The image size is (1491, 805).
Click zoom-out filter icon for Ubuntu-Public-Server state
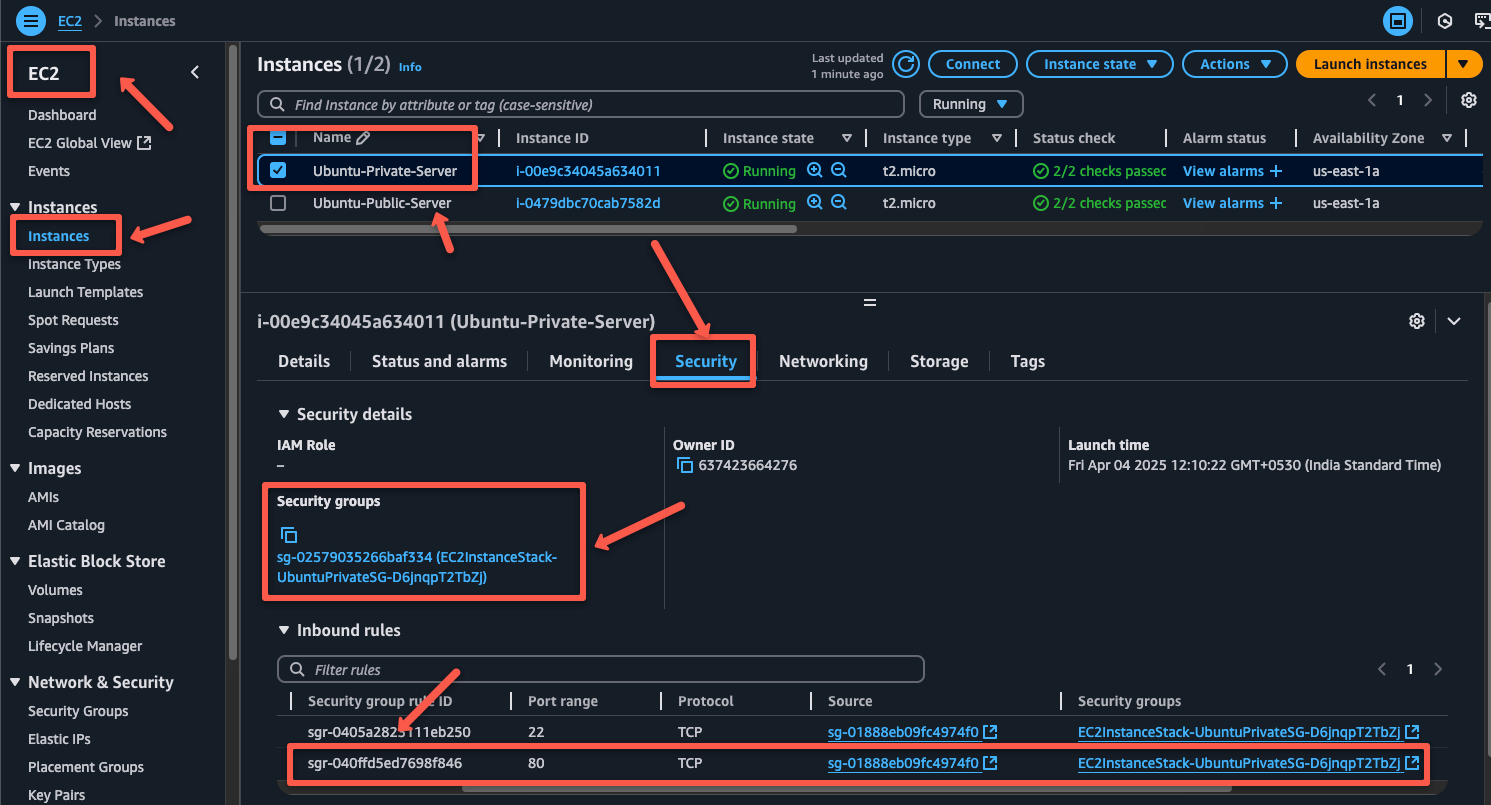click(839, 203)
